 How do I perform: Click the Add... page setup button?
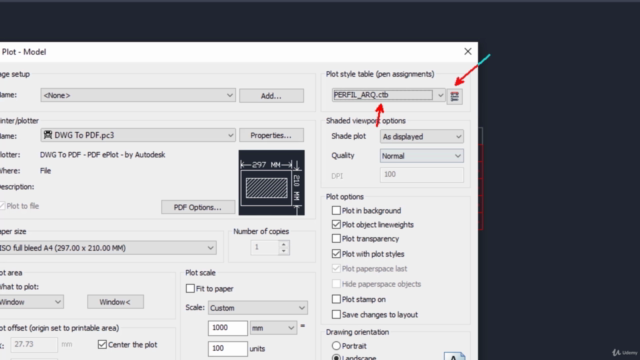point(271,96)
